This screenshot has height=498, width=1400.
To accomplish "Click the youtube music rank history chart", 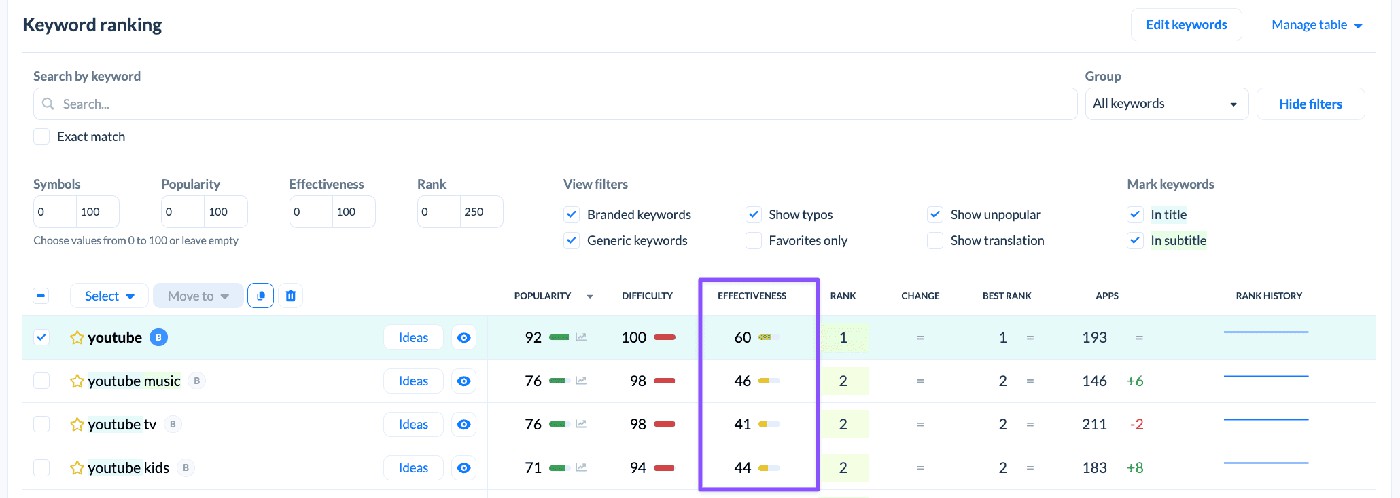I will (1266, 376).
